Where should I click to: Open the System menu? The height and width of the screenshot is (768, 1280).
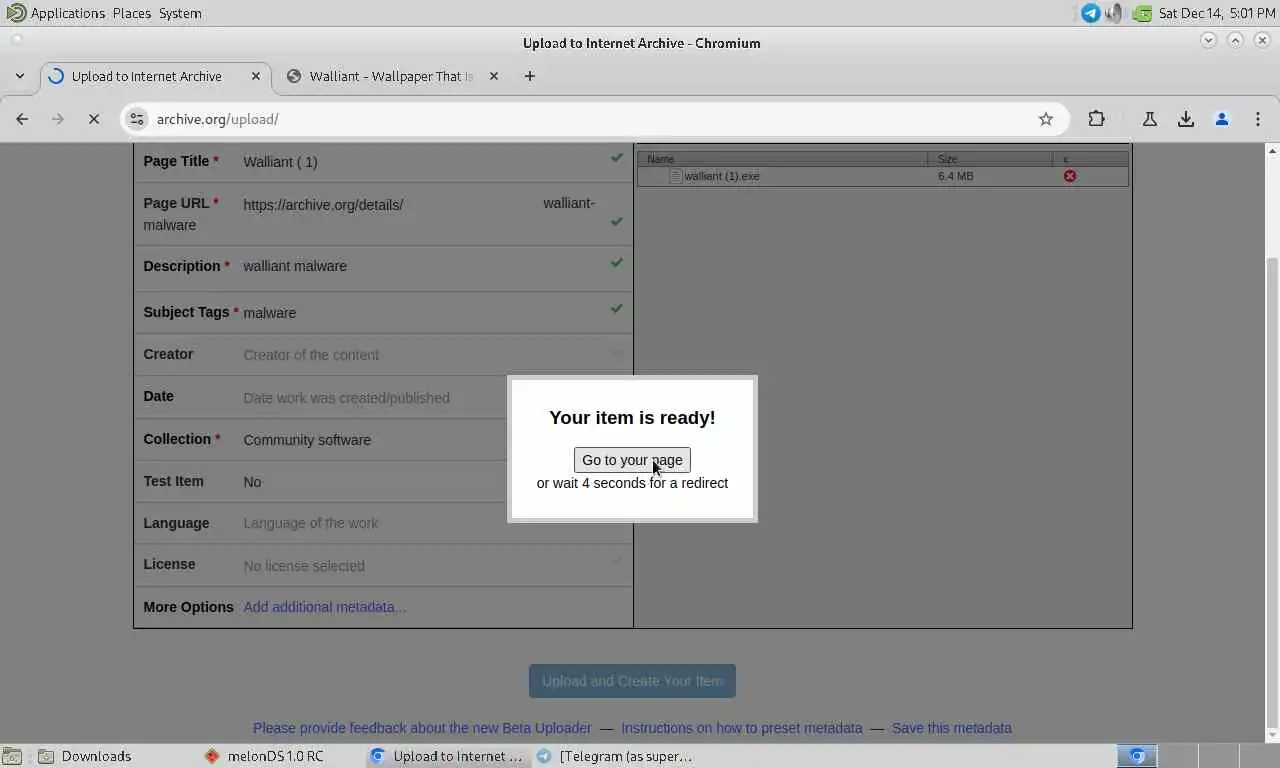coord(180,13)
